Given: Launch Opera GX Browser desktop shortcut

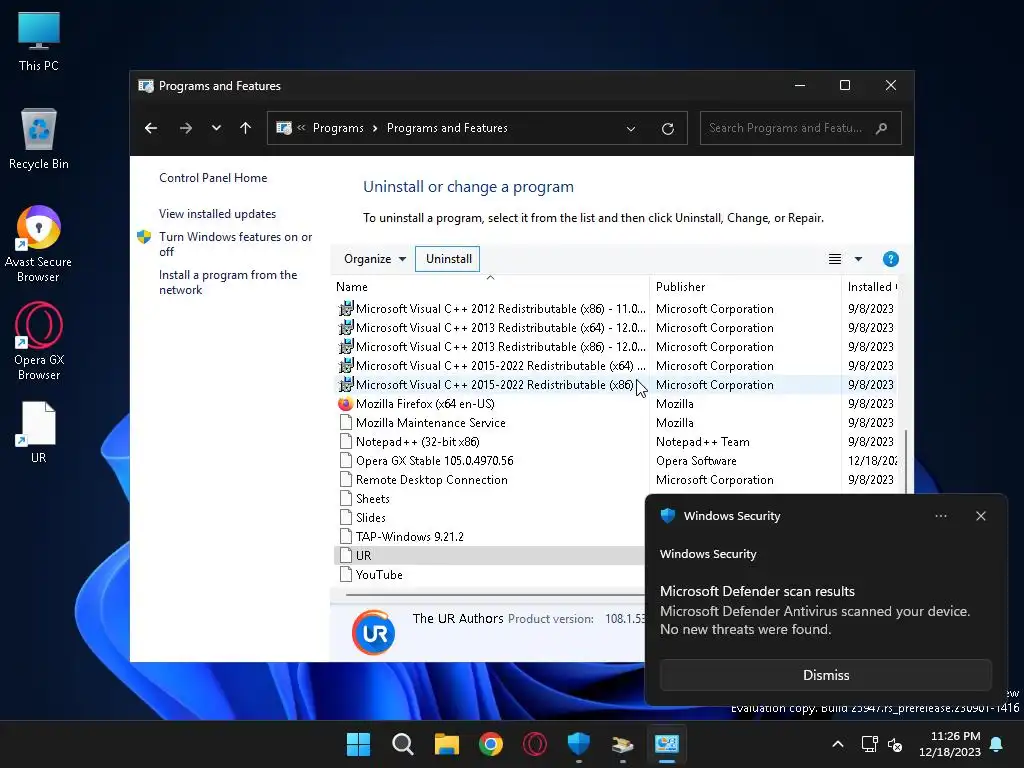Looking at the screenshot, I should pyautogui.click(x=39, y=342).
